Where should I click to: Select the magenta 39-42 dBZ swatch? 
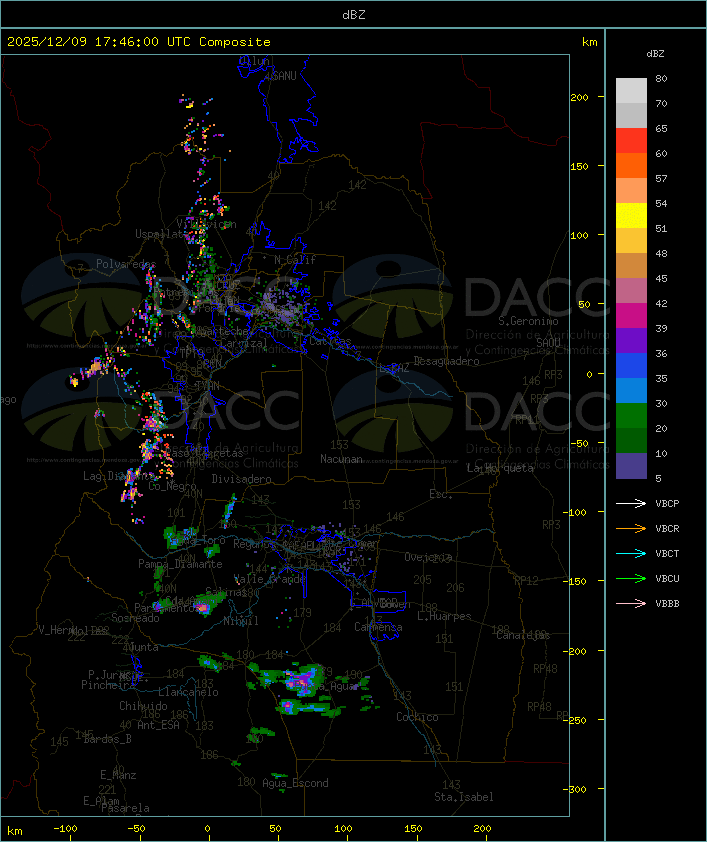tap(631, 315)
